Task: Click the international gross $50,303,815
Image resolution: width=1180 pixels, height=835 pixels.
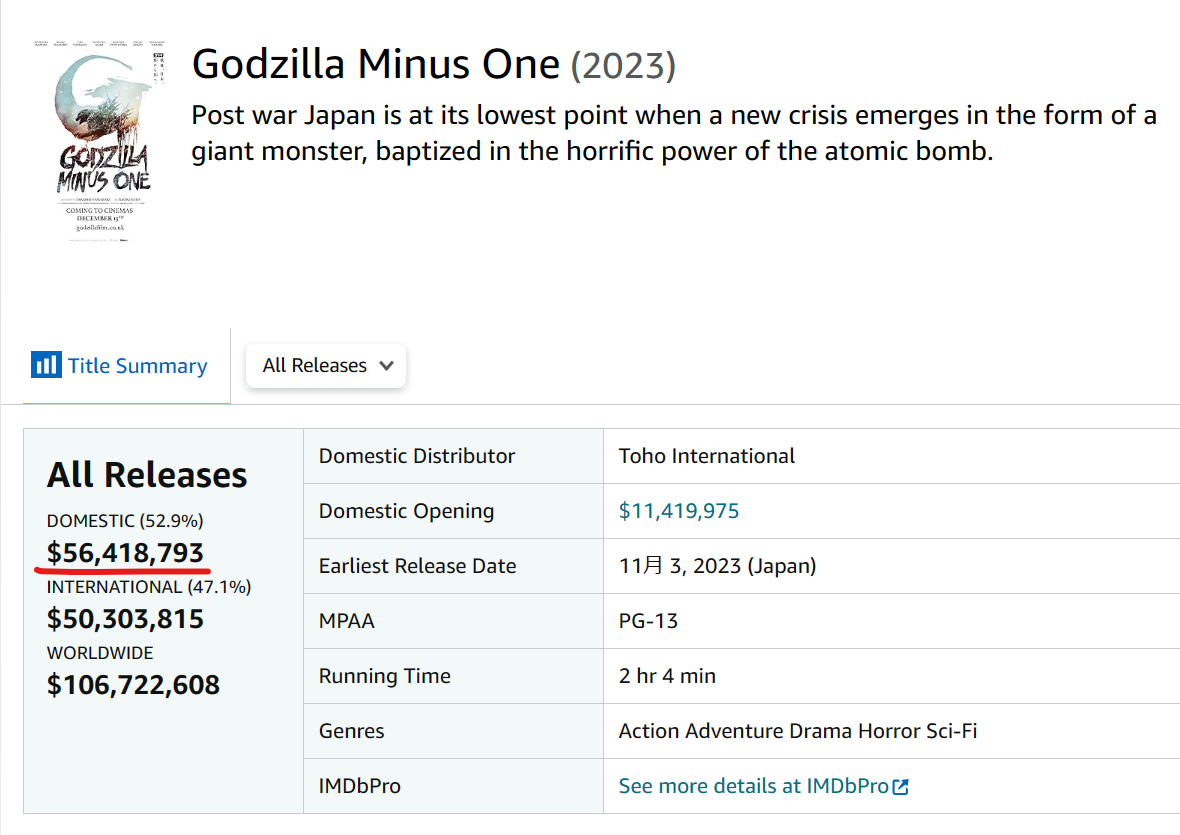Action: pos(125,619)
